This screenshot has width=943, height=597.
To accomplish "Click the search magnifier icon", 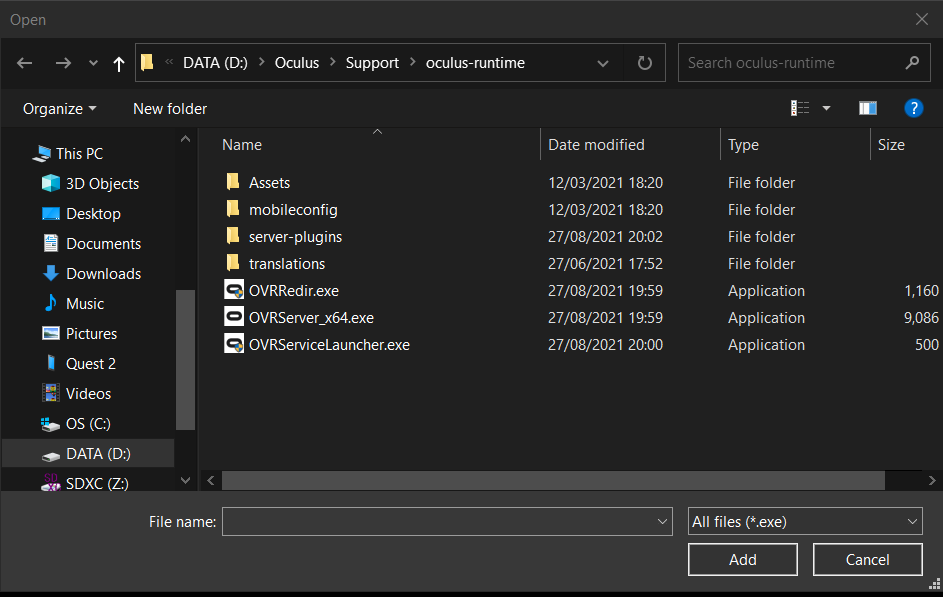I will pyautogui.click(x=912, y=62).
